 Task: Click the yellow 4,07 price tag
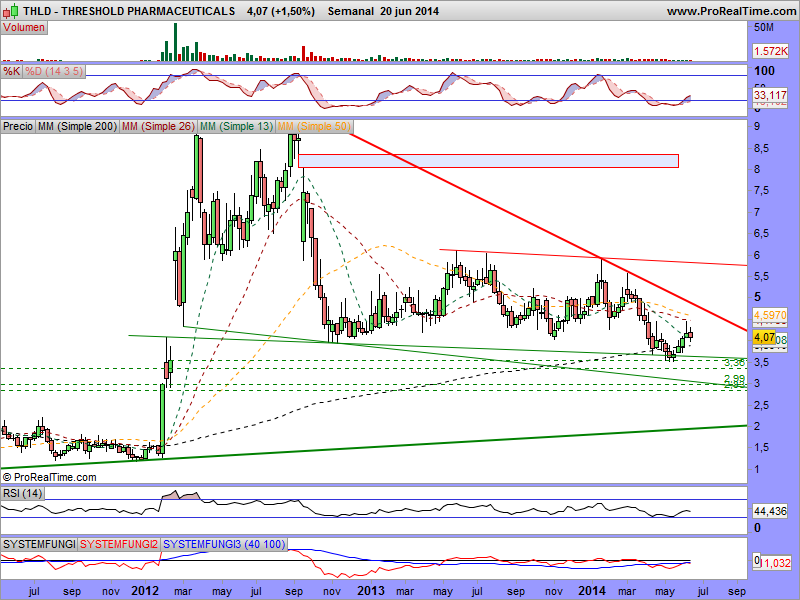[764, 337]
